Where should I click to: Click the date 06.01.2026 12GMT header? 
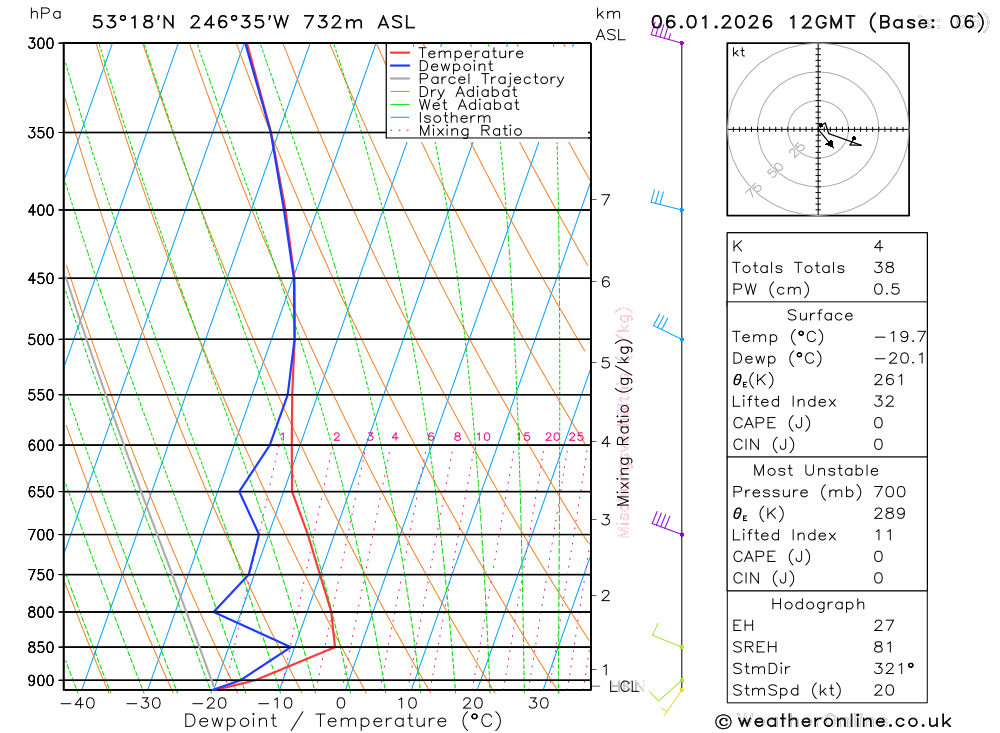[x=753, y=22]
